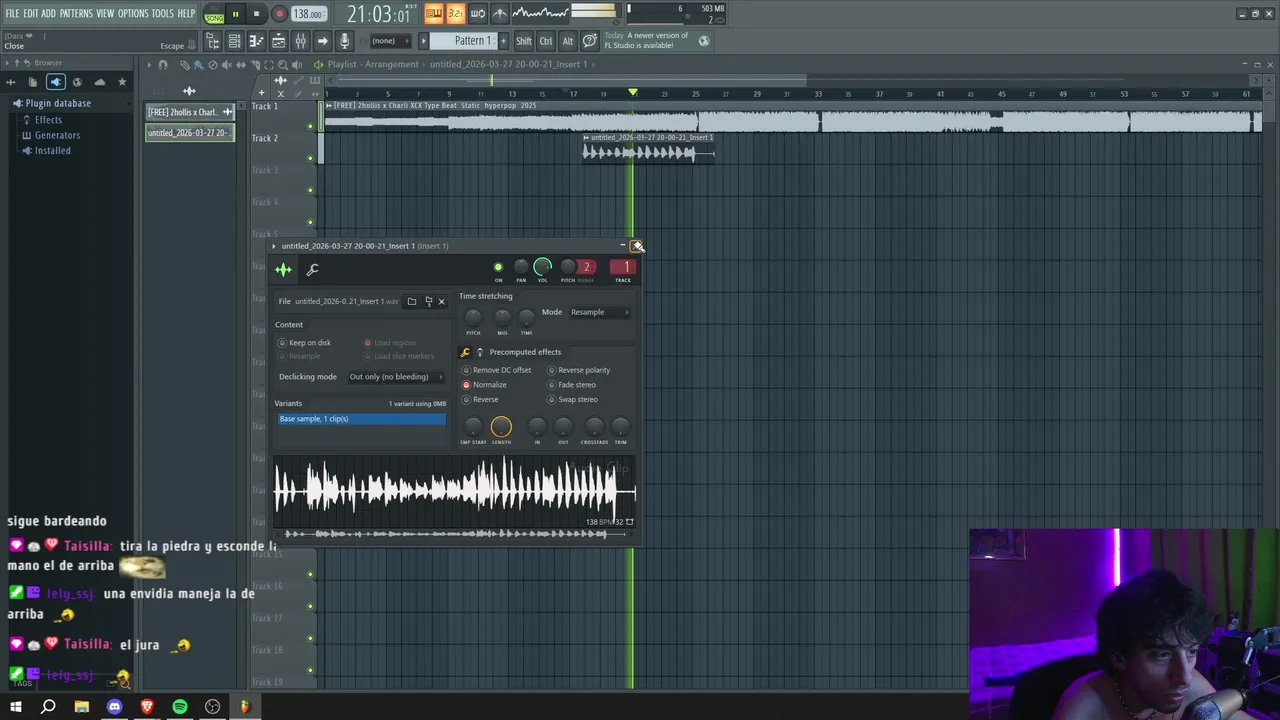Click the pause button in transport
This screenshot has height=720, width=1280.
pos(235,14)
